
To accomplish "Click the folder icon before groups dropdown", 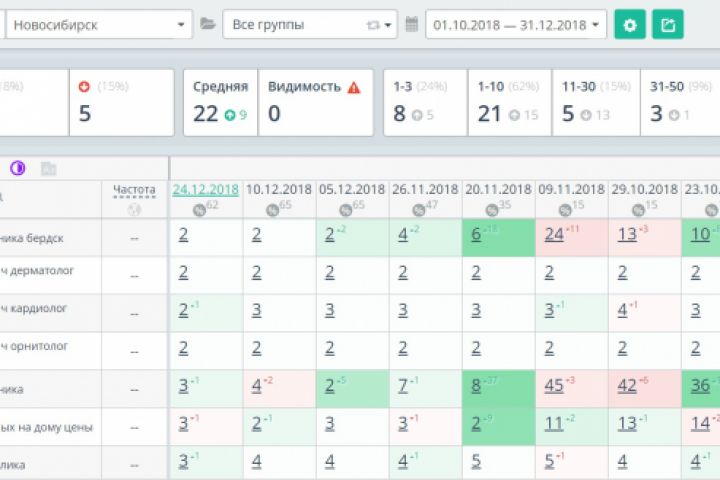I will pyautogui.click(x=208, y=25).
